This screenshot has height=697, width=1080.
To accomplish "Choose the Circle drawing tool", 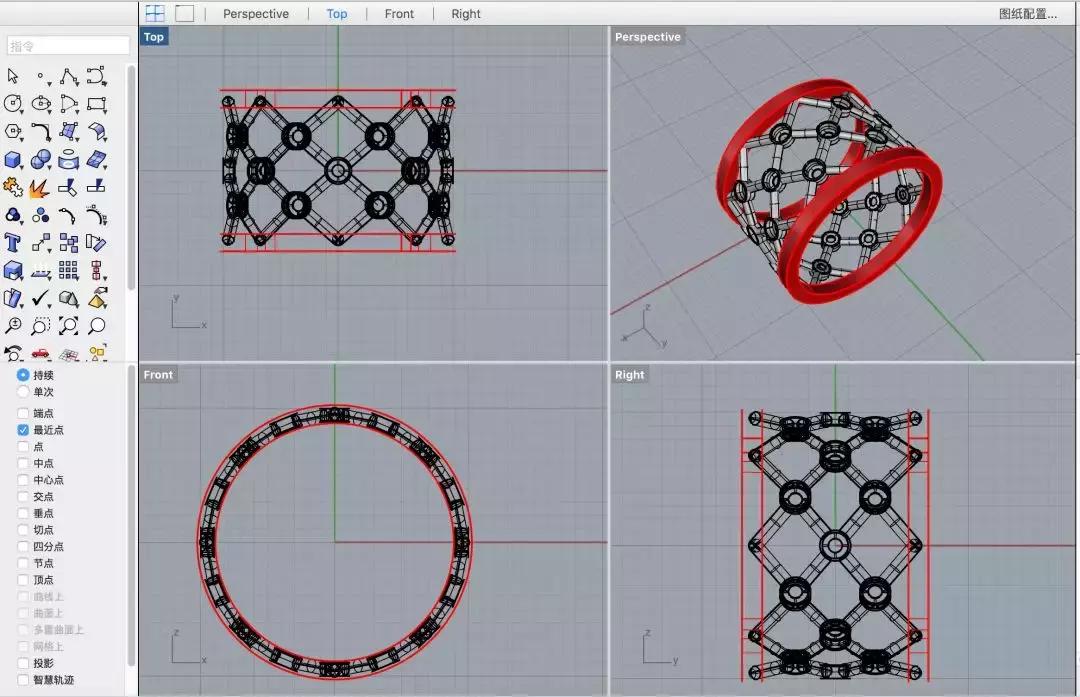I will pyautogui.click(x=13, y=103).
